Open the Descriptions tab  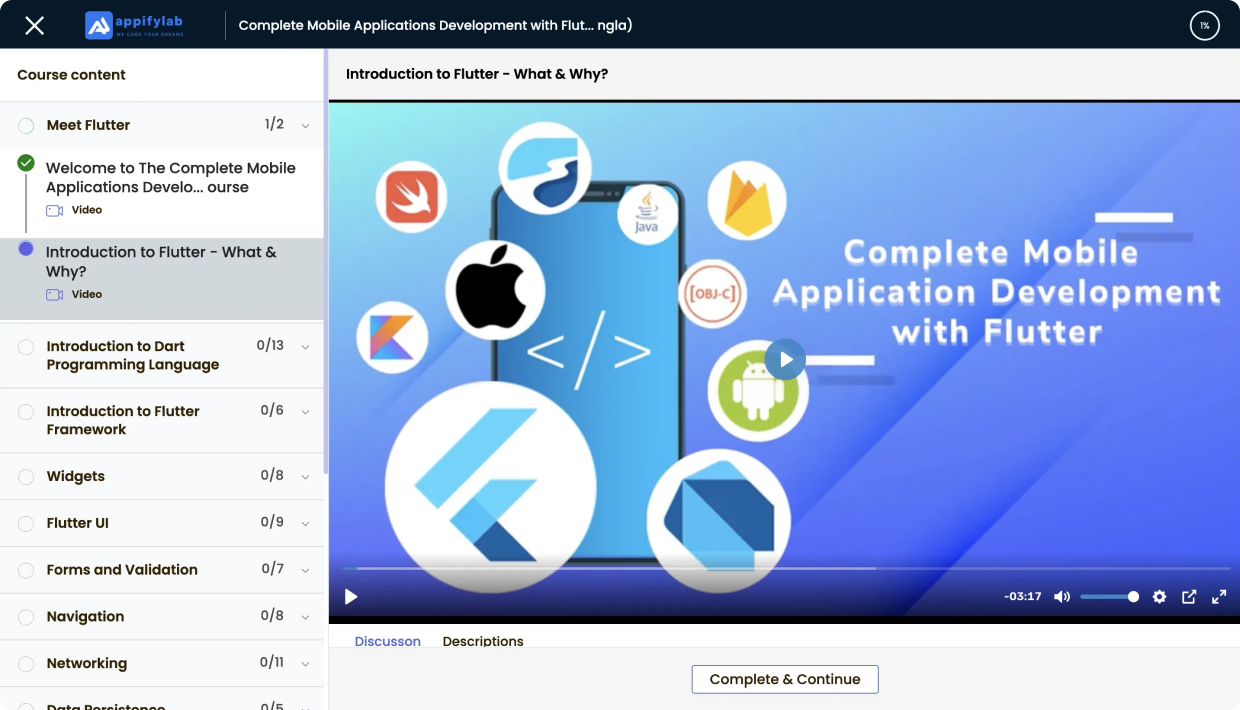tap(483, 641)
